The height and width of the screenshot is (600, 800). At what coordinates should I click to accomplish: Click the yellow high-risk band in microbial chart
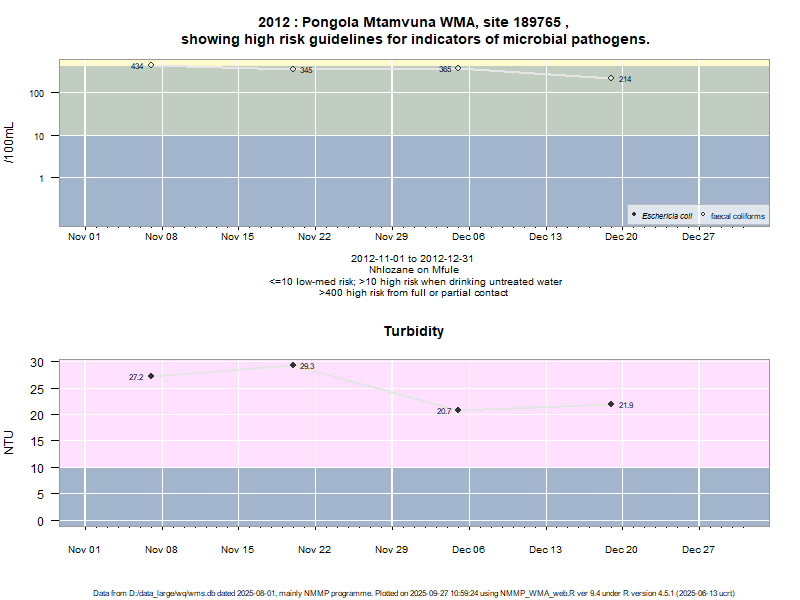click(x=400, y=61)
